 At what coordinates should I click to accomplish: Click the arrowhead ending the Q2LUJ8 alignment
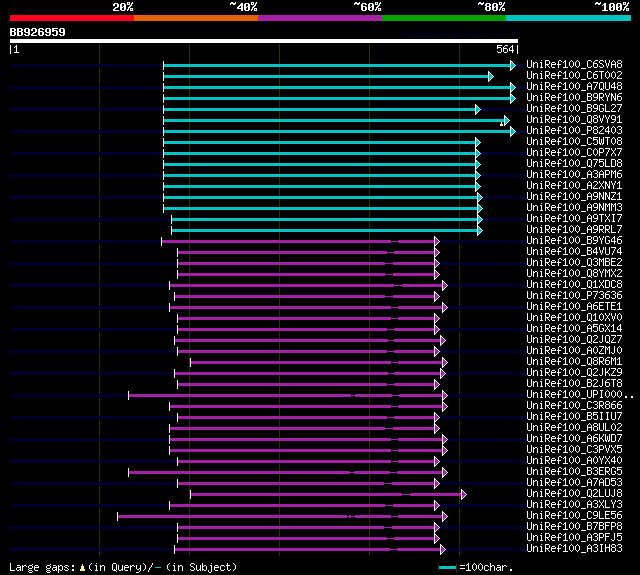[x=464, y=495]
